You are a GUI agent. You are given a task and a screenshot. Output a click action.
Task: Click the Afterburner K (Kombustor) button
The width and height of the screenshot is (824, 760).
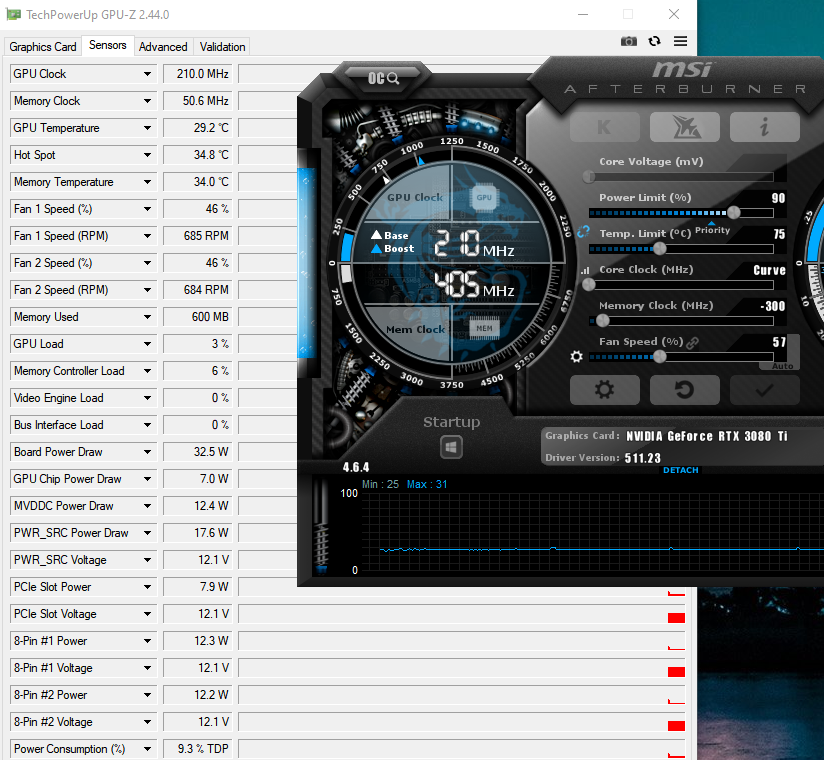[605, 127]
